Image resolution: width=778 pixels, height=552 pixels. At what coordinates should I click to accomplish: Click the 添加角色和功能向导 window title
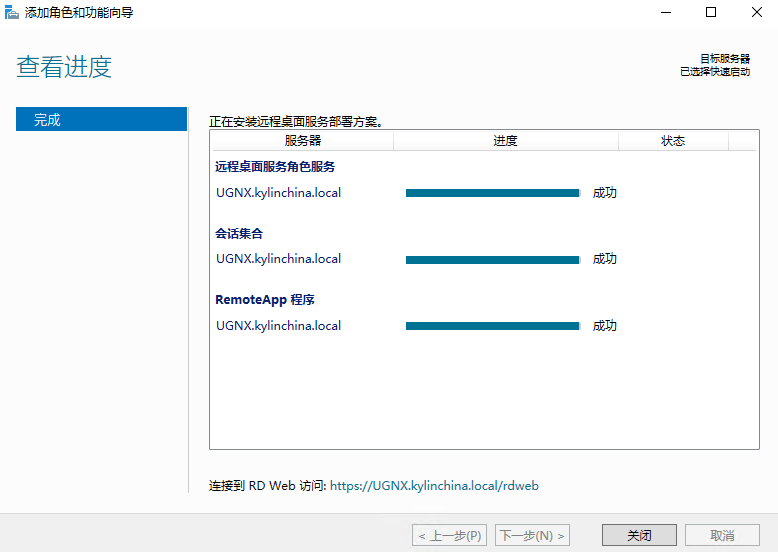79,12
